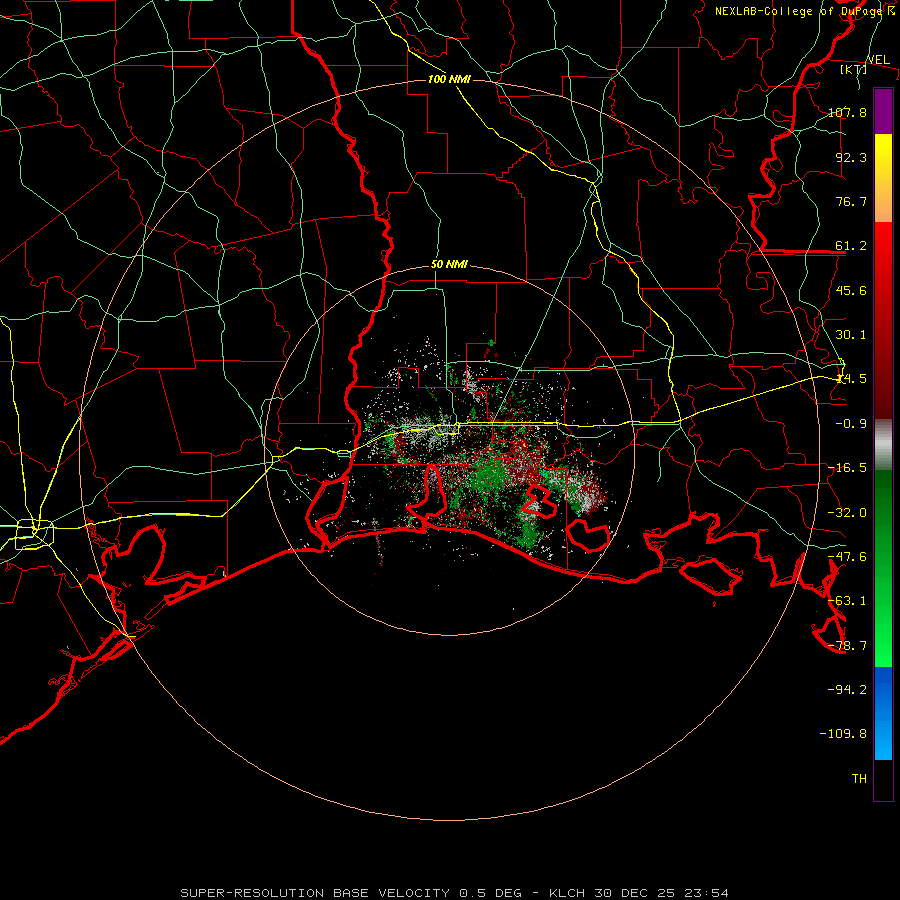Click the TH threshold label
This screenshot has width=900, height=900.
859,778
